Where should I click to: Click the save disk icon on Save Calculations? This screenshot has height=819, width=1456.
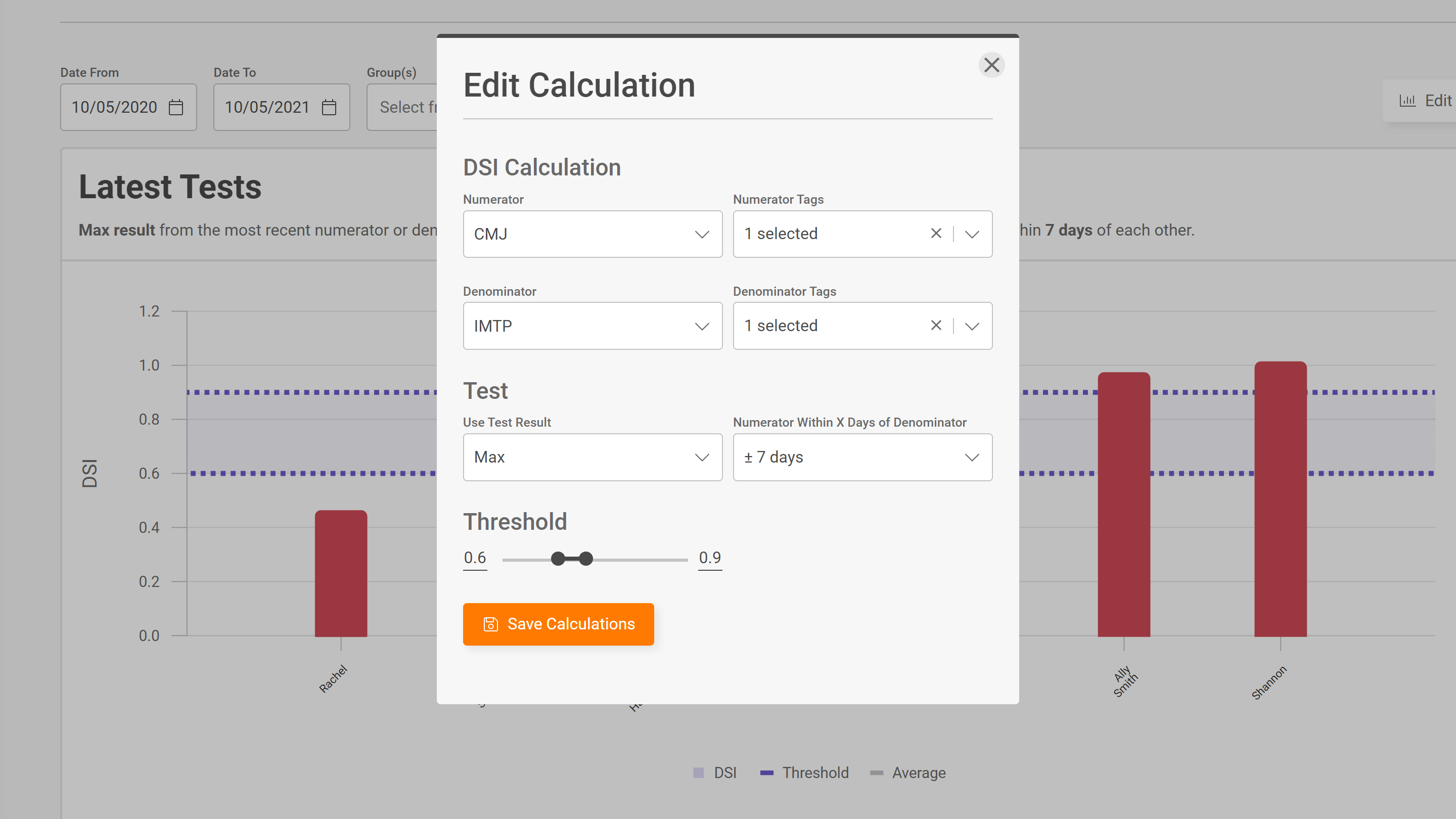click(x=490, y=624)
